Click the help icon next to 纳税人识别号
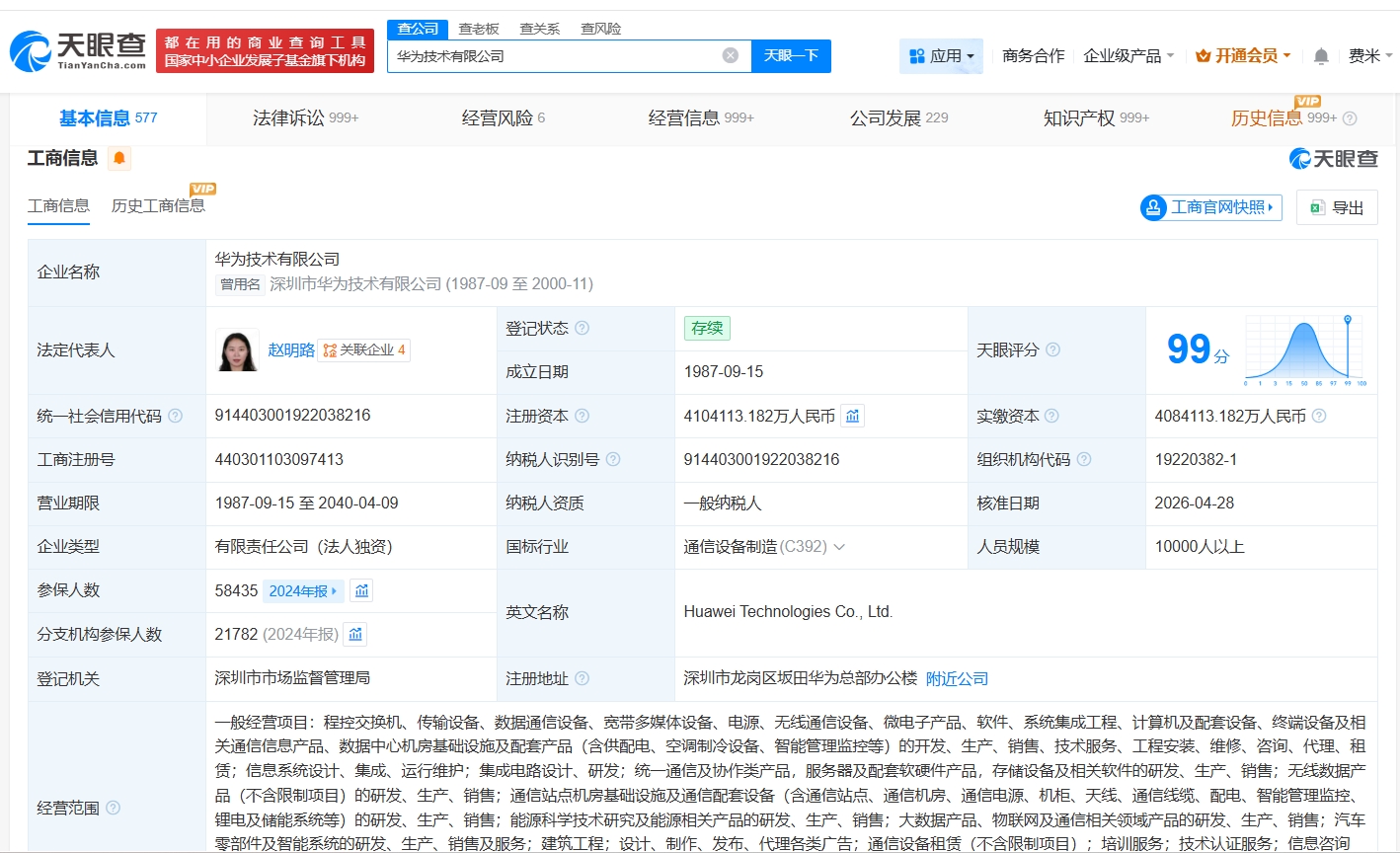 [x=613, y=459]
